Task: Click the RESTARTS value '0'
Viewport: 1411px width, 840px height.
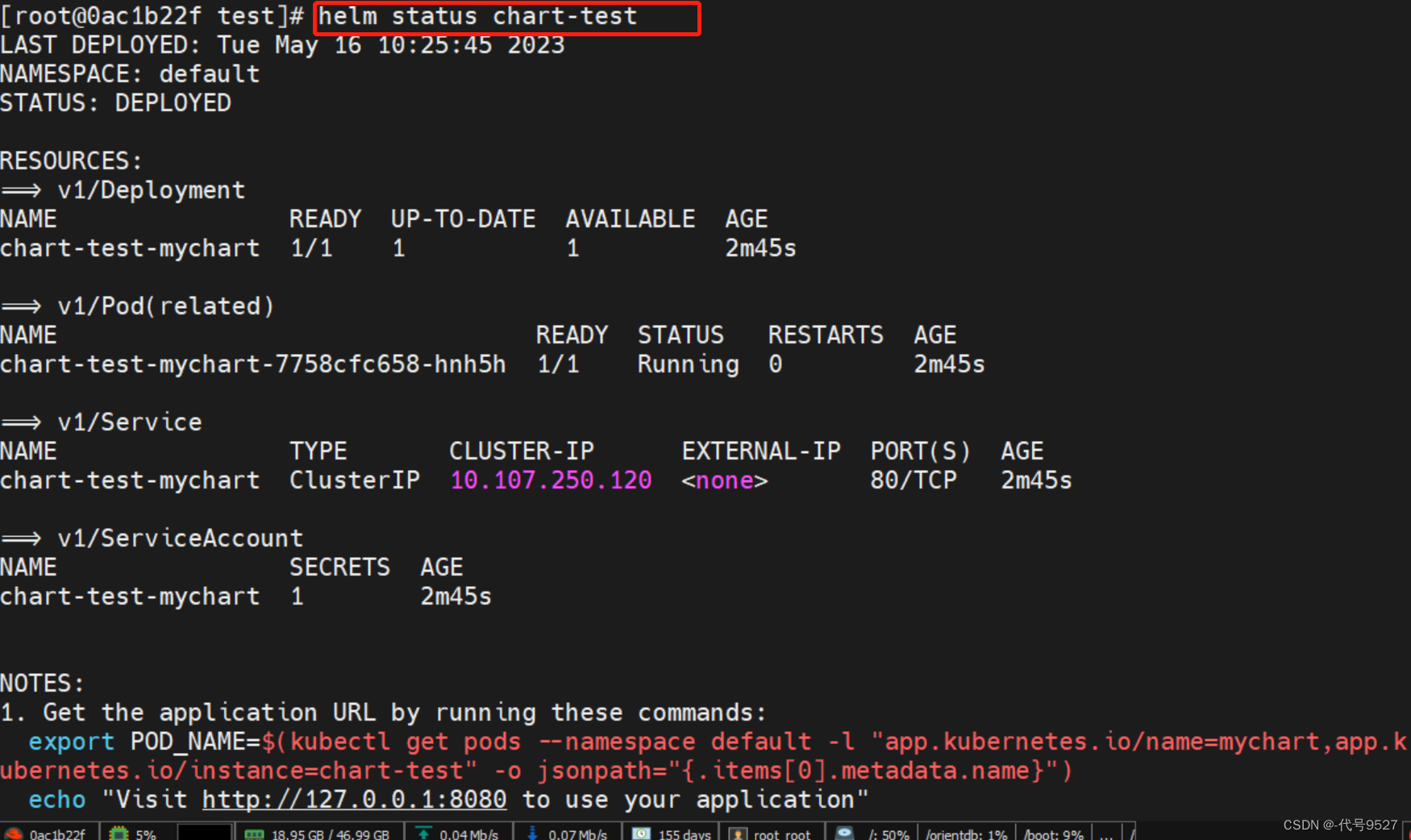Action: [775, 364]
